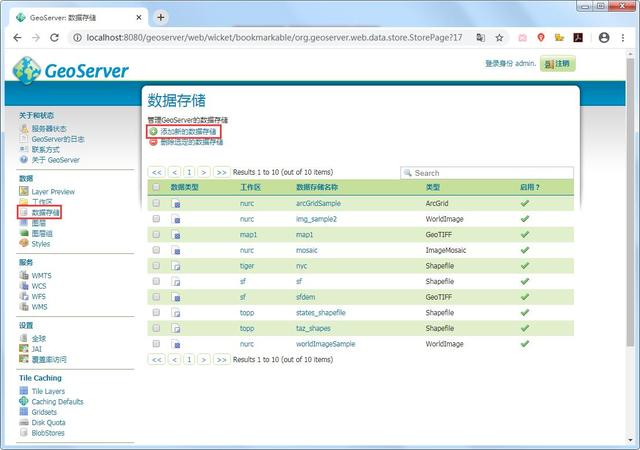Open the WFS service settings item
The height and width of the screenshot is (450, 640).
click(x=39, y=296)
